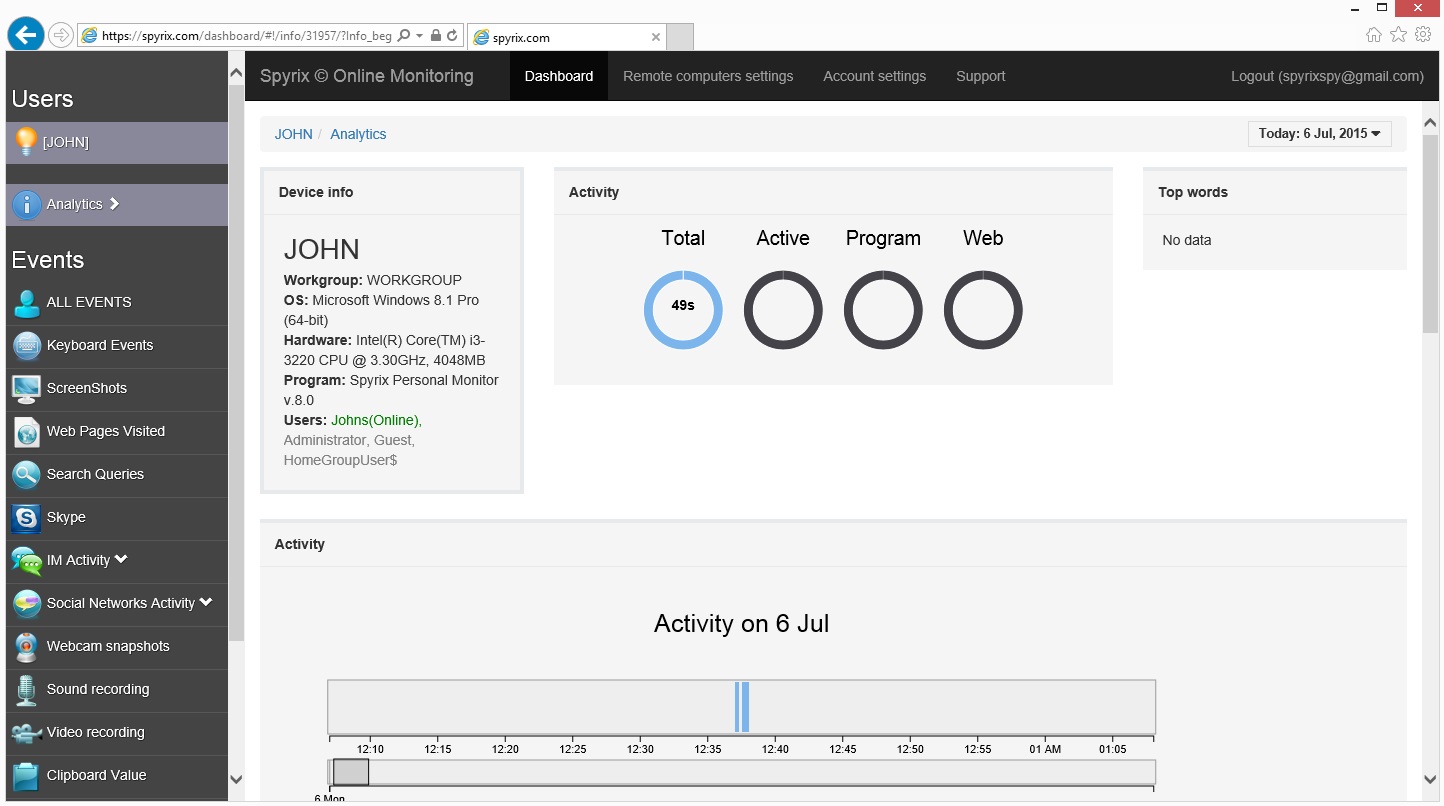Click the main page vertical scrollbar thumb
The width and height of the screenshot is (1444, 806).
(x=1430, y=233)
